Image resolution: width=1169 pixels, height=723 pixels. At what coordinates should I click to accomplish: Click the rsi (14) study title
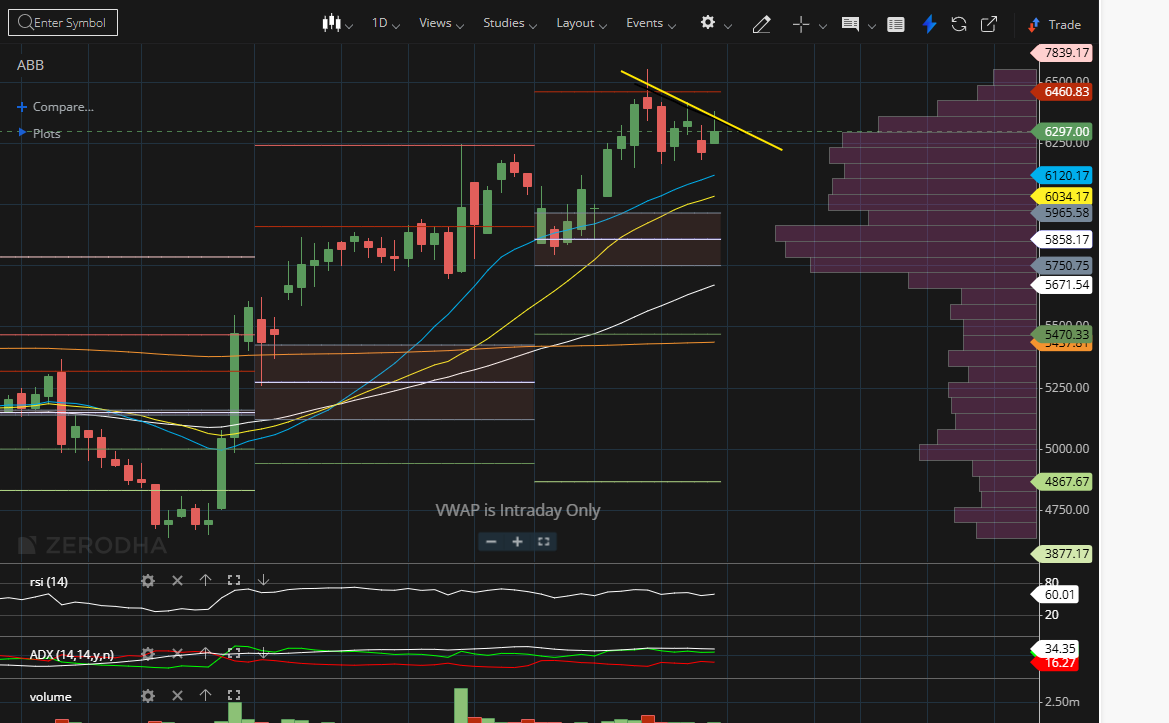click(x=48, y=581)
